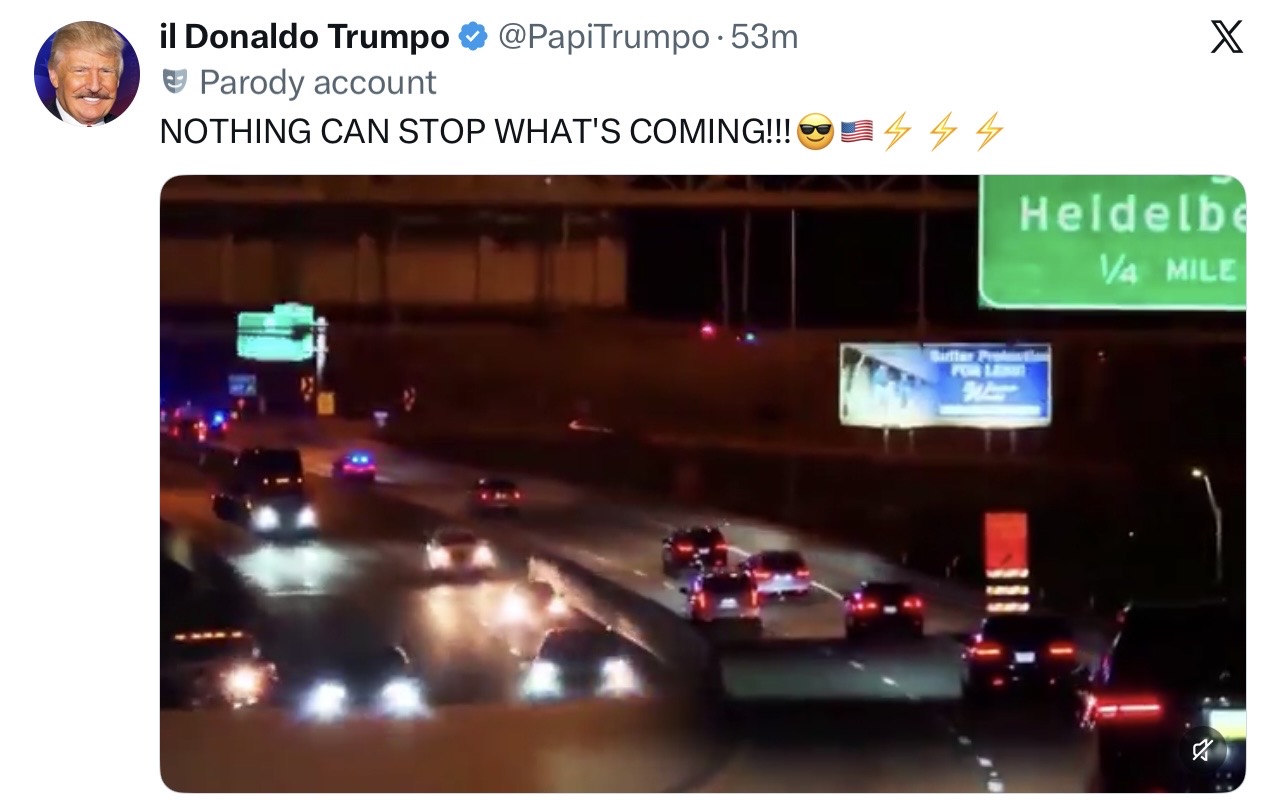Screen dimensions: 1276x810
Task: Click the orange construction arrow sign in video
Action: coord(1006,562)
